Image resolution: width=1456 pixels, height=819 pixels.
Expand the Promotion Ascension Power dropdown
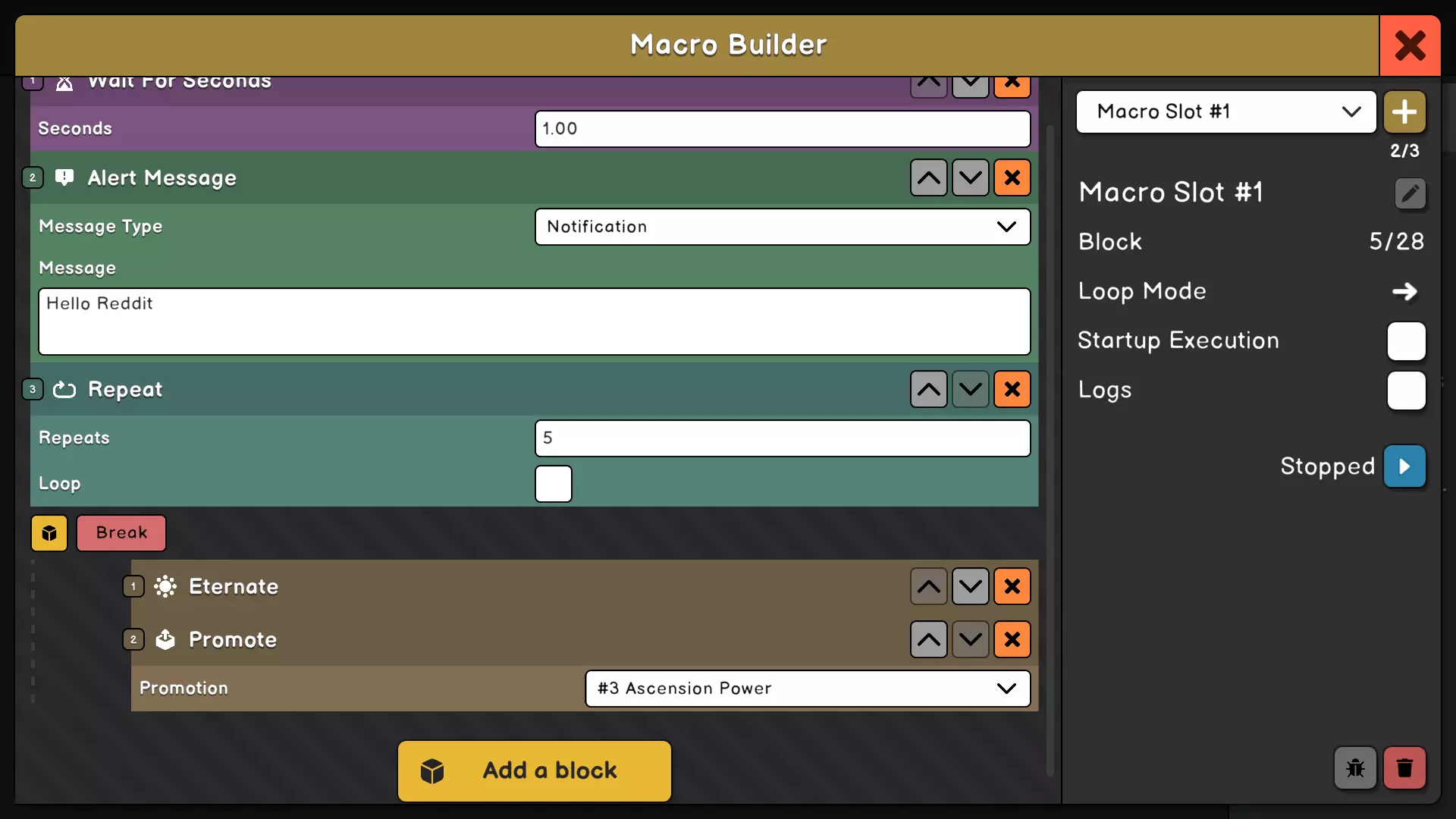pos(807,689)
